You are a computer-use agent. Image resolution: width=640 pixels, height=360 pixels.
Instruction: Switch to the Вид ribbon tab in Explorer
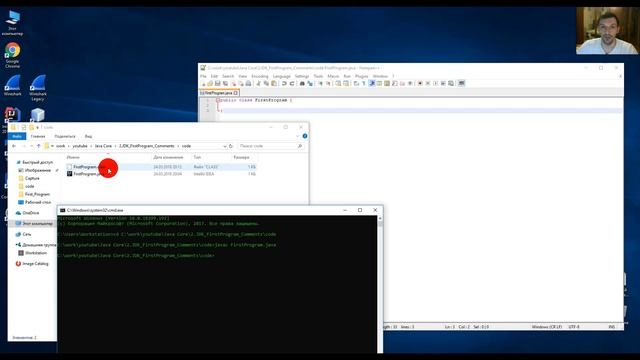point(89,136)
